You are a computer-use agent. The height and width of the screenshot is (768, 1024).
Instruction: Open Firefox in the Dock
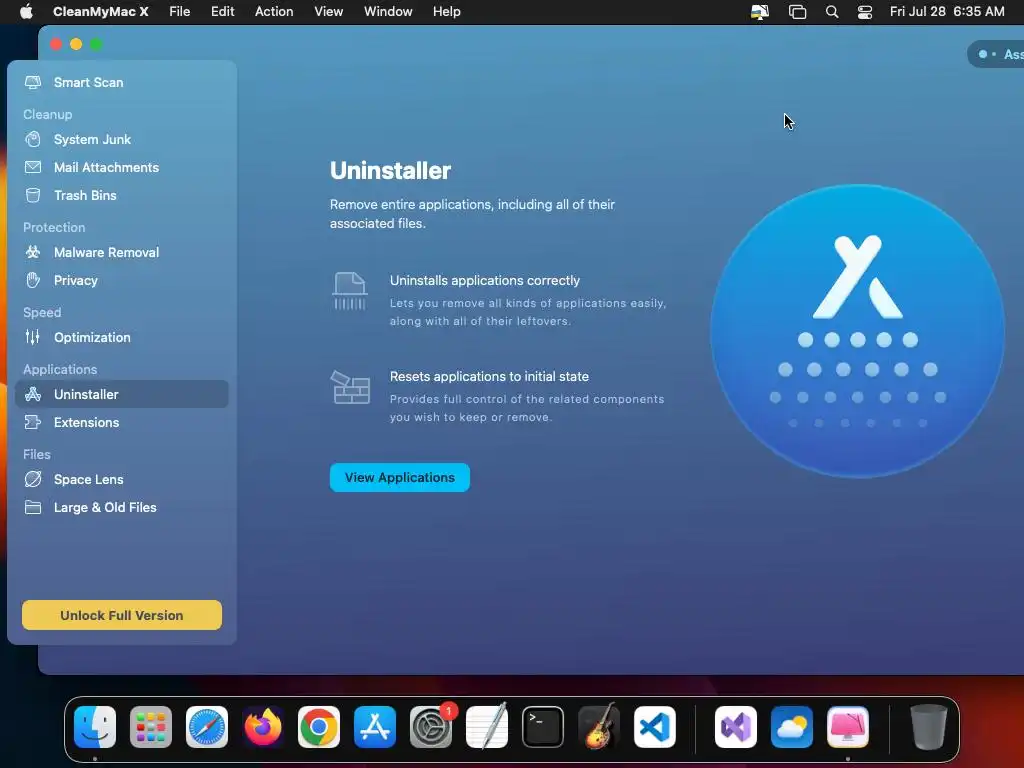tap(263, 727)
